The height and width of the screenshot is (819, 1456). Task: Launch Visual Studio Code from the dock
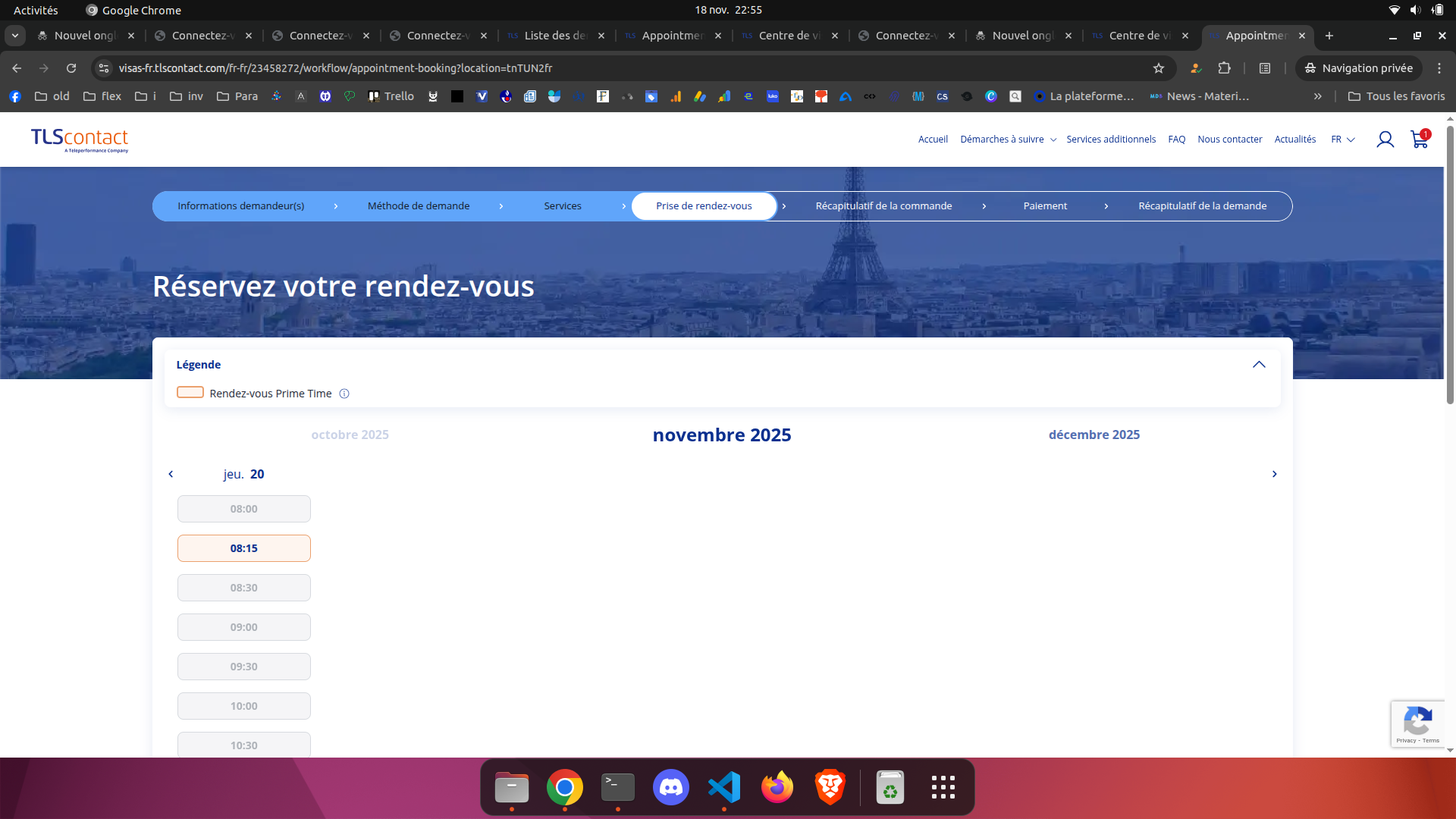(x=724, y=787)
